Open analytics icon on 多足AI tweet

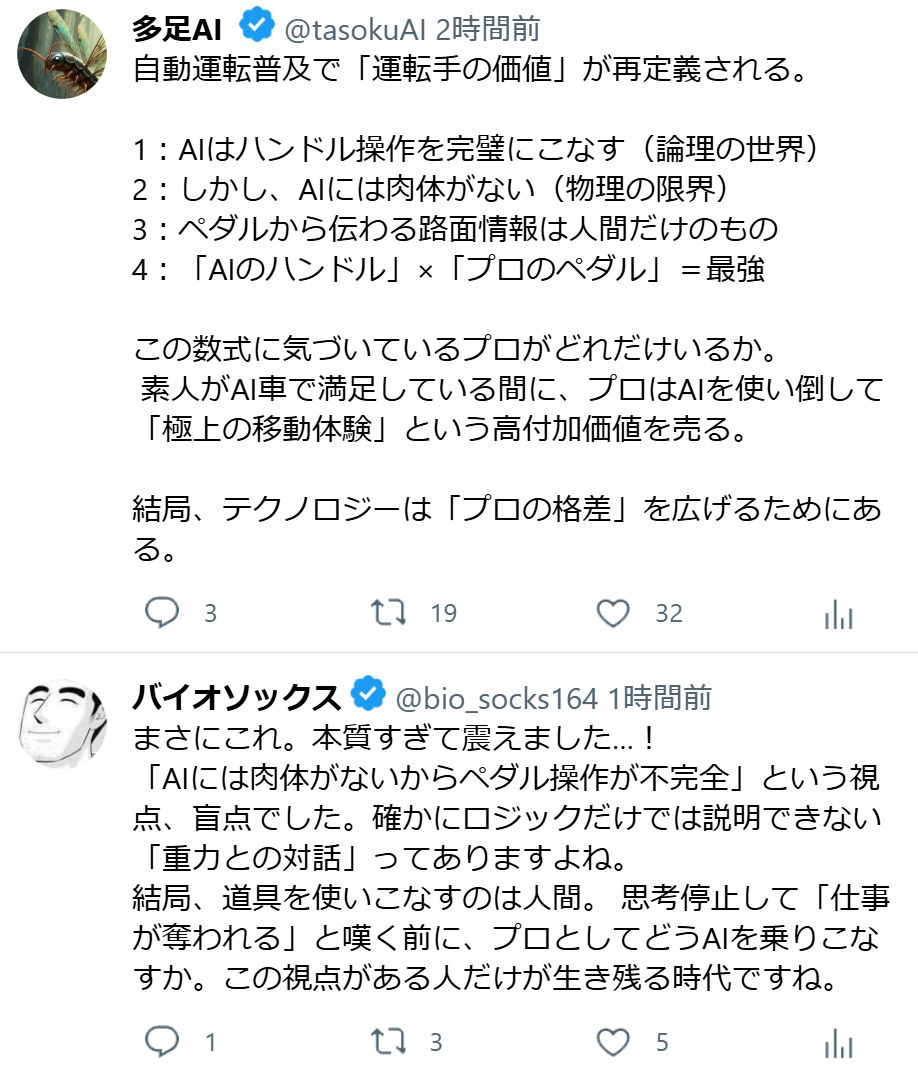838,614
